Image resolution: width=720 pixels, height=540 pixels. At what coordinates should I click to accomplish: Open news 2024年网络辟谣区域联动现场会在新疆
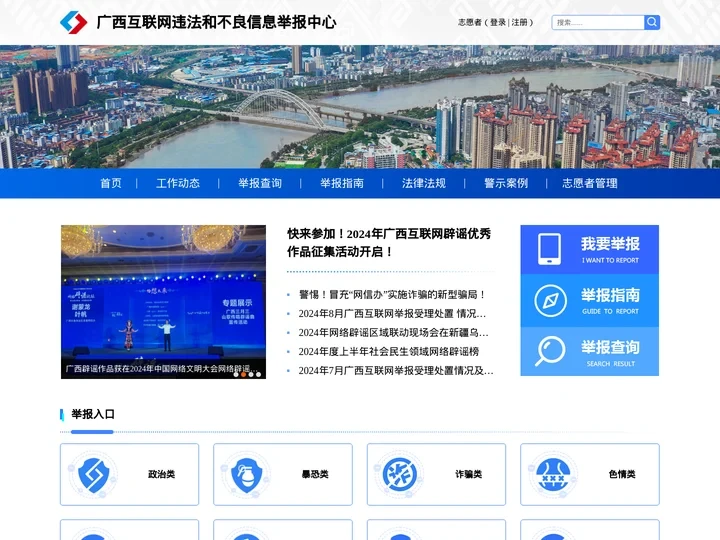[x=394, y=332]
